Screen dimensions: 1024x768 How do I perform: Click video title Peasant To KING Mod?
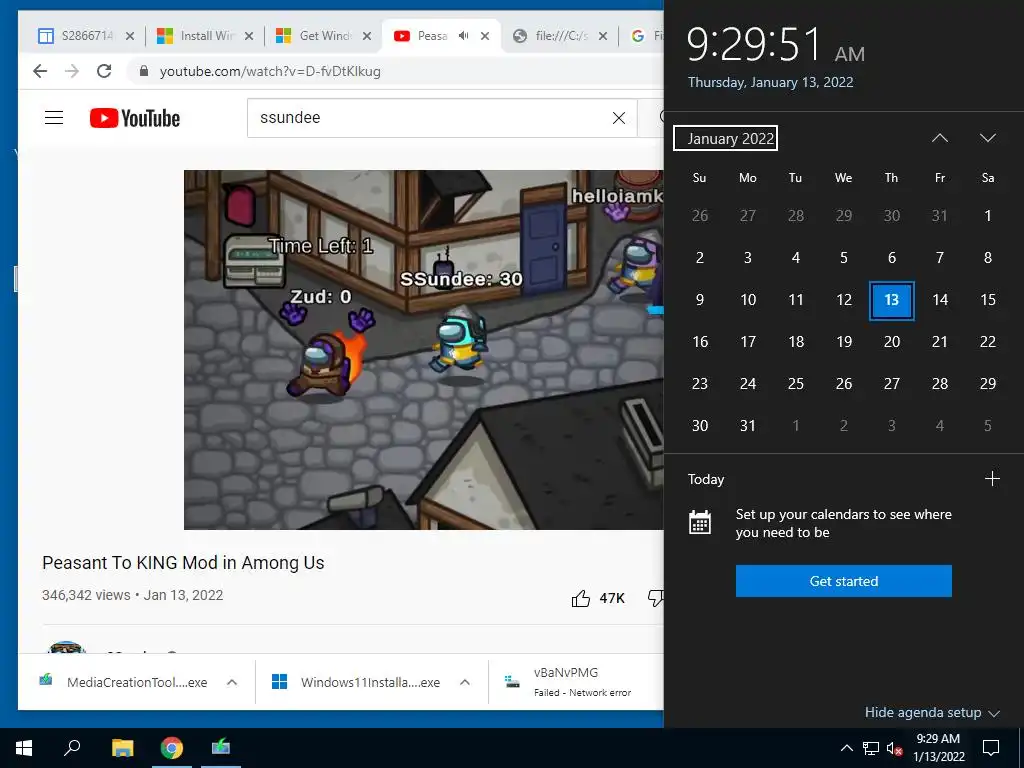point(183,563)
